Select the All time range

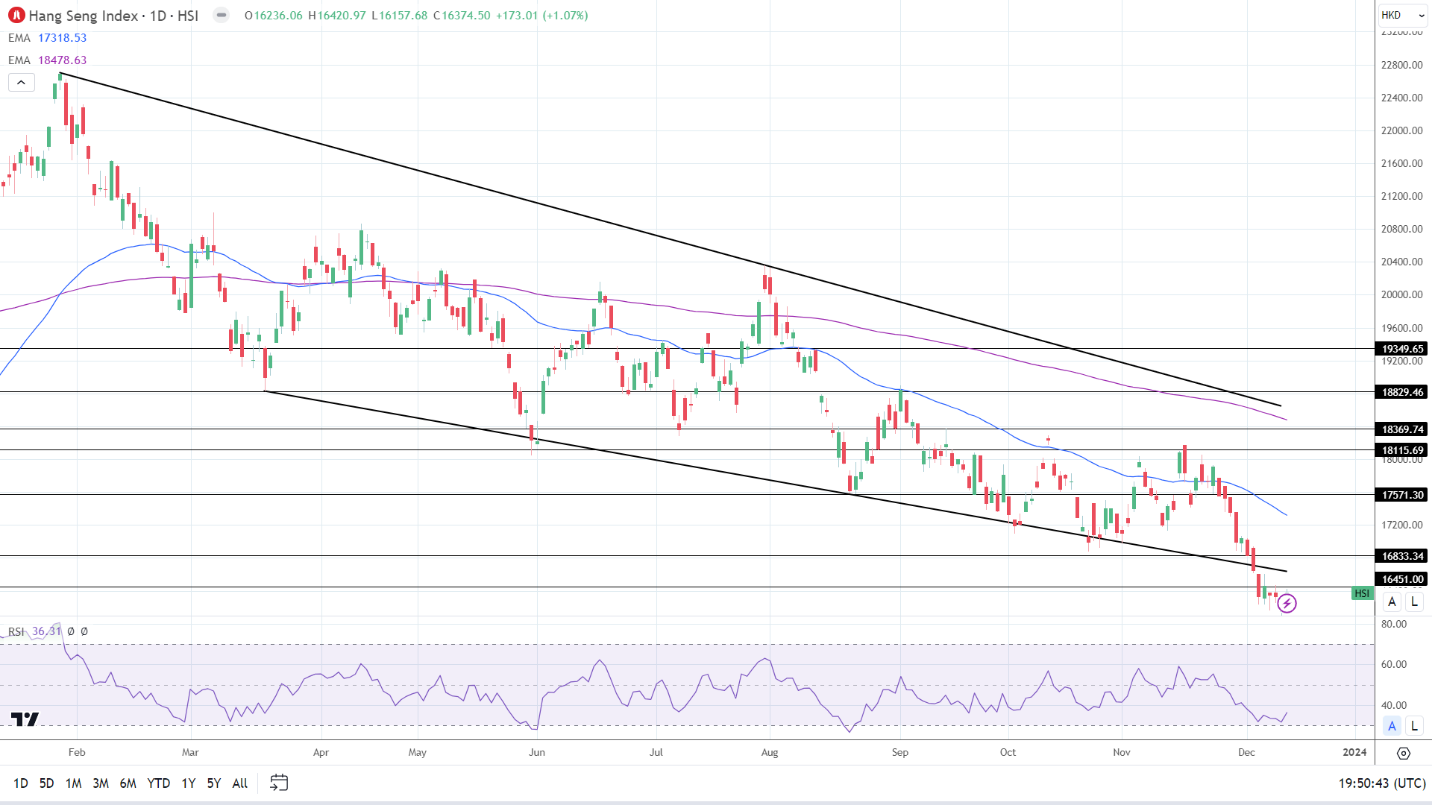pos(240,783)
